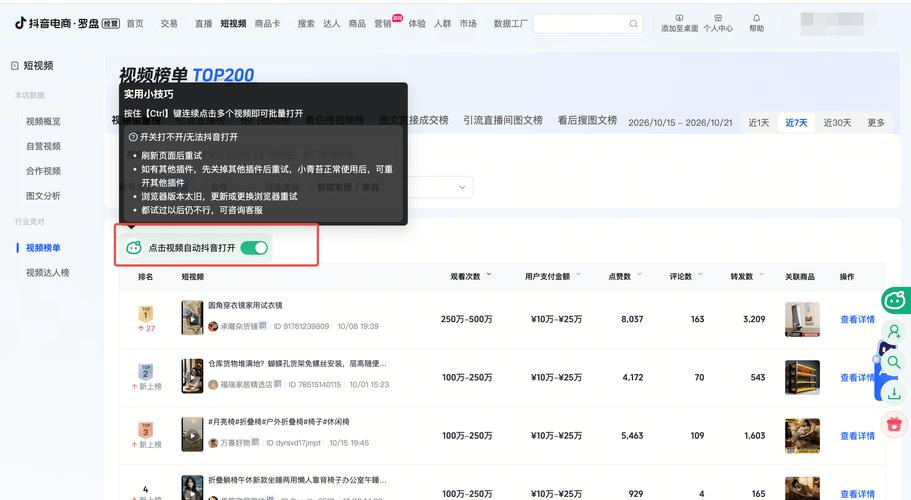Image resolution: width=911 pixels, height=500 pixels.
Task: Click 查看详情 for 仓库货物 video
Action: coord(858,377)
